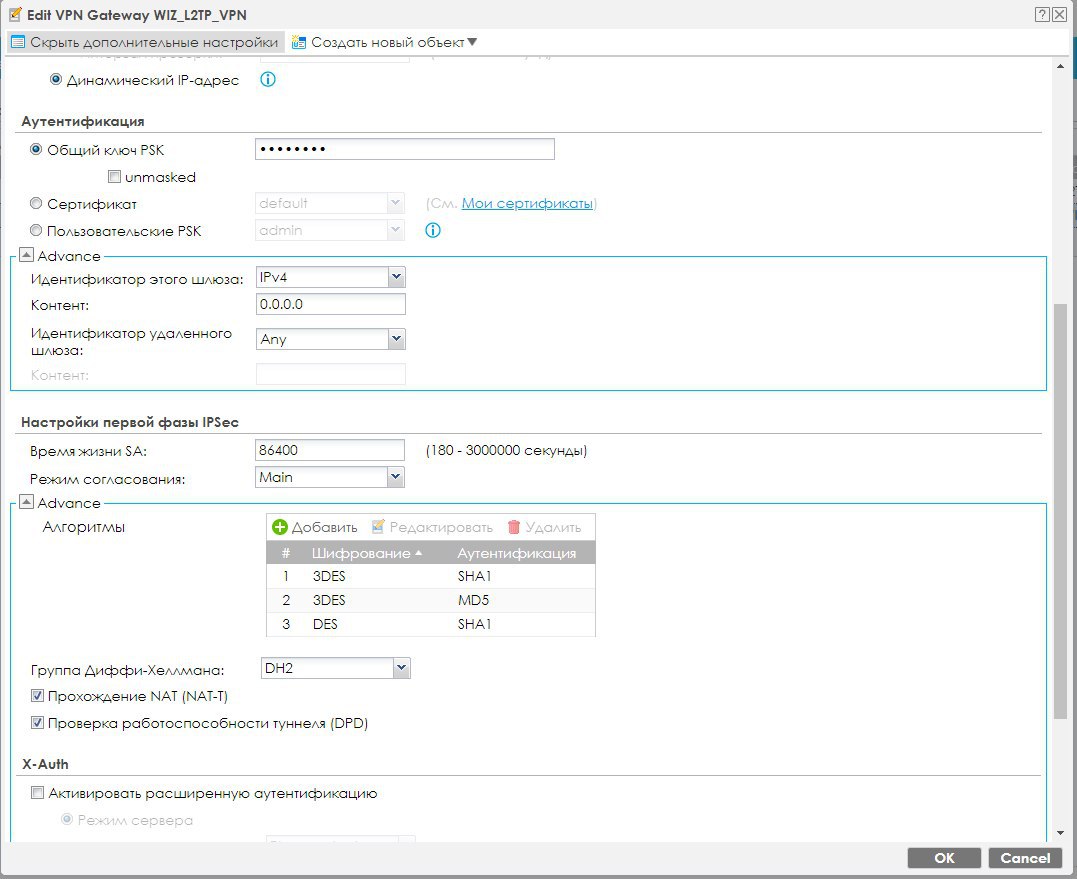Viewport: 1077px width, 879px height.
Task: Select the Режим сервера radio button
Action: (67, 819)
